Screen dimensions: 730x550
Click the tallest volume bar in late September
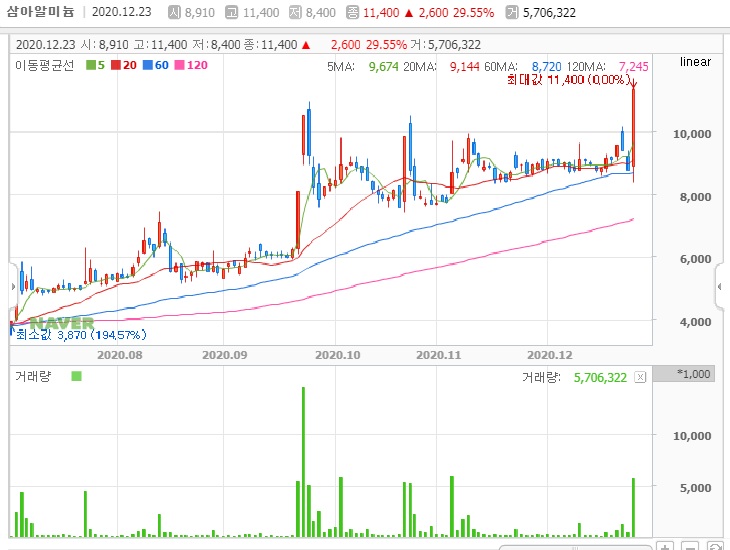pyautogui.click(x=304, y=462)
